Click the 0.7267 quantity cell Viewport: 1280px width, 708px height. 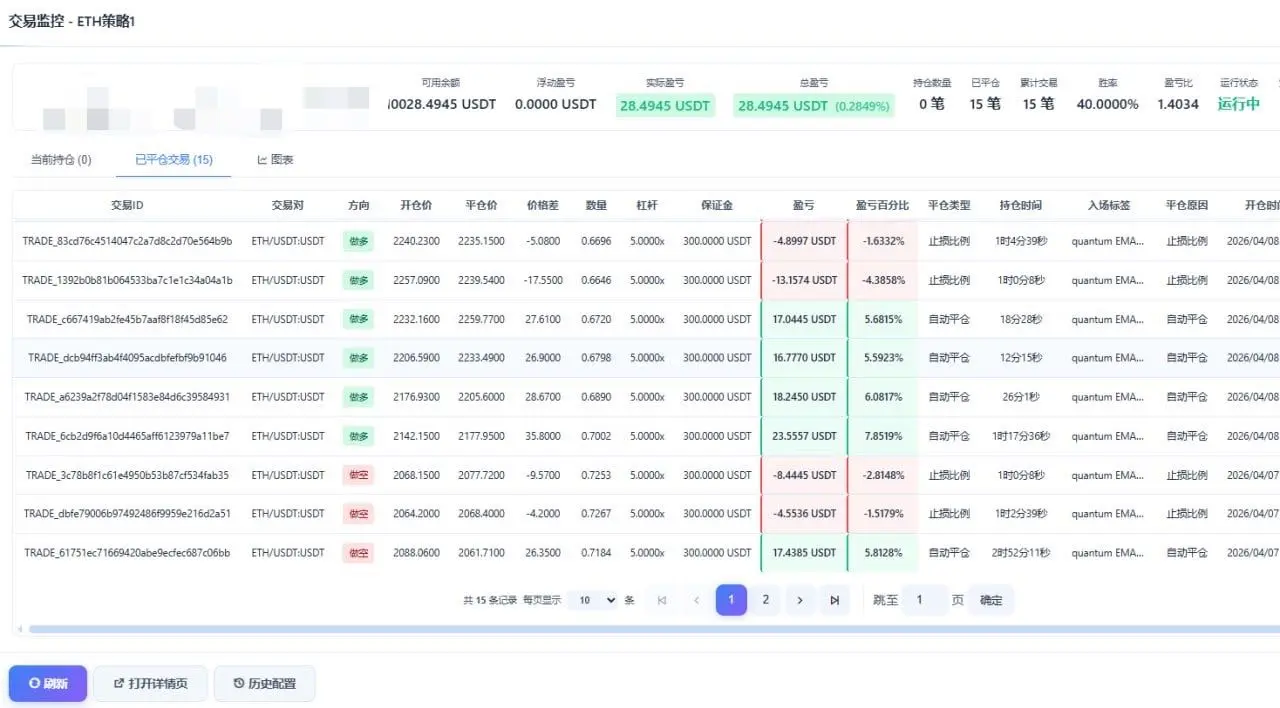coord(596,513)
